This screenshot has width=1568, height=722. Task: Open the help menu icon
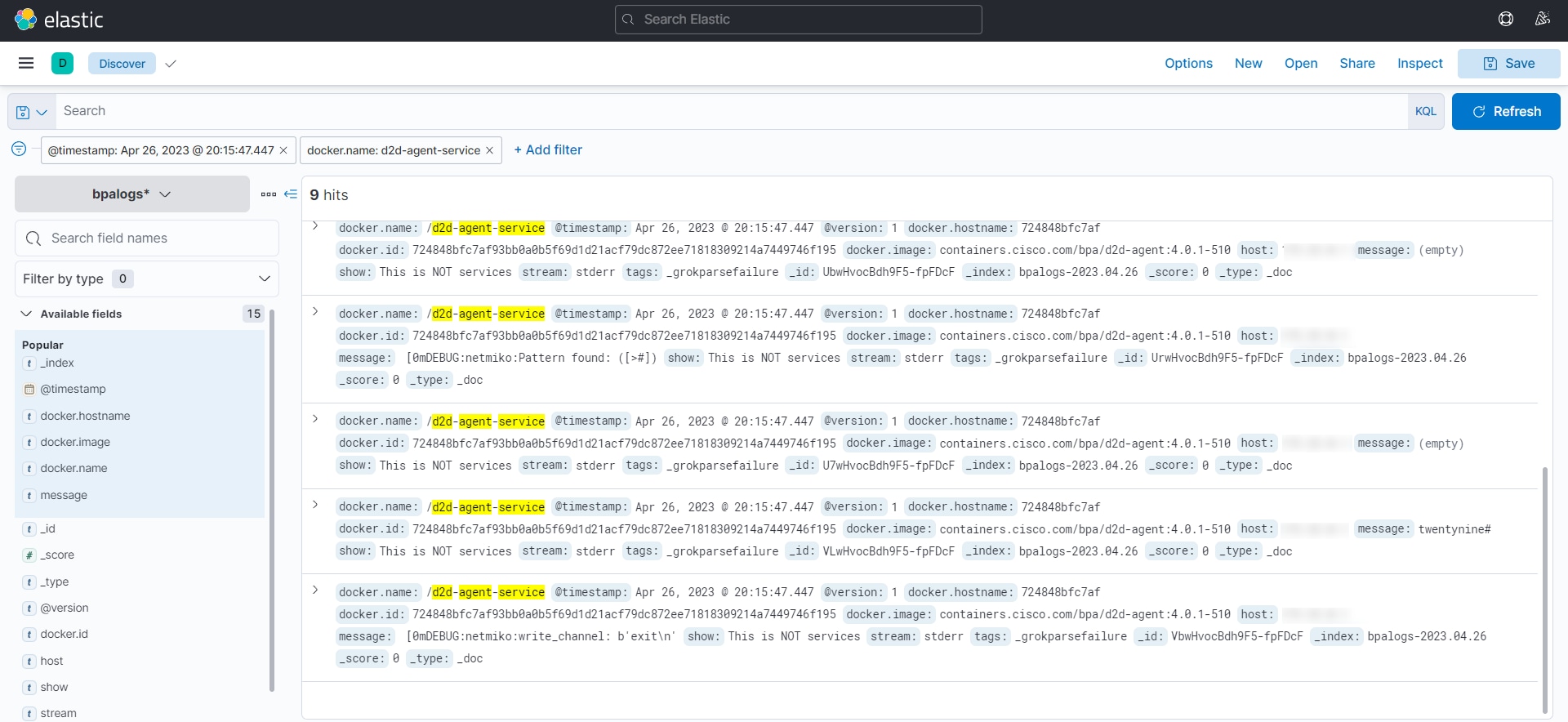point(1505,19)
